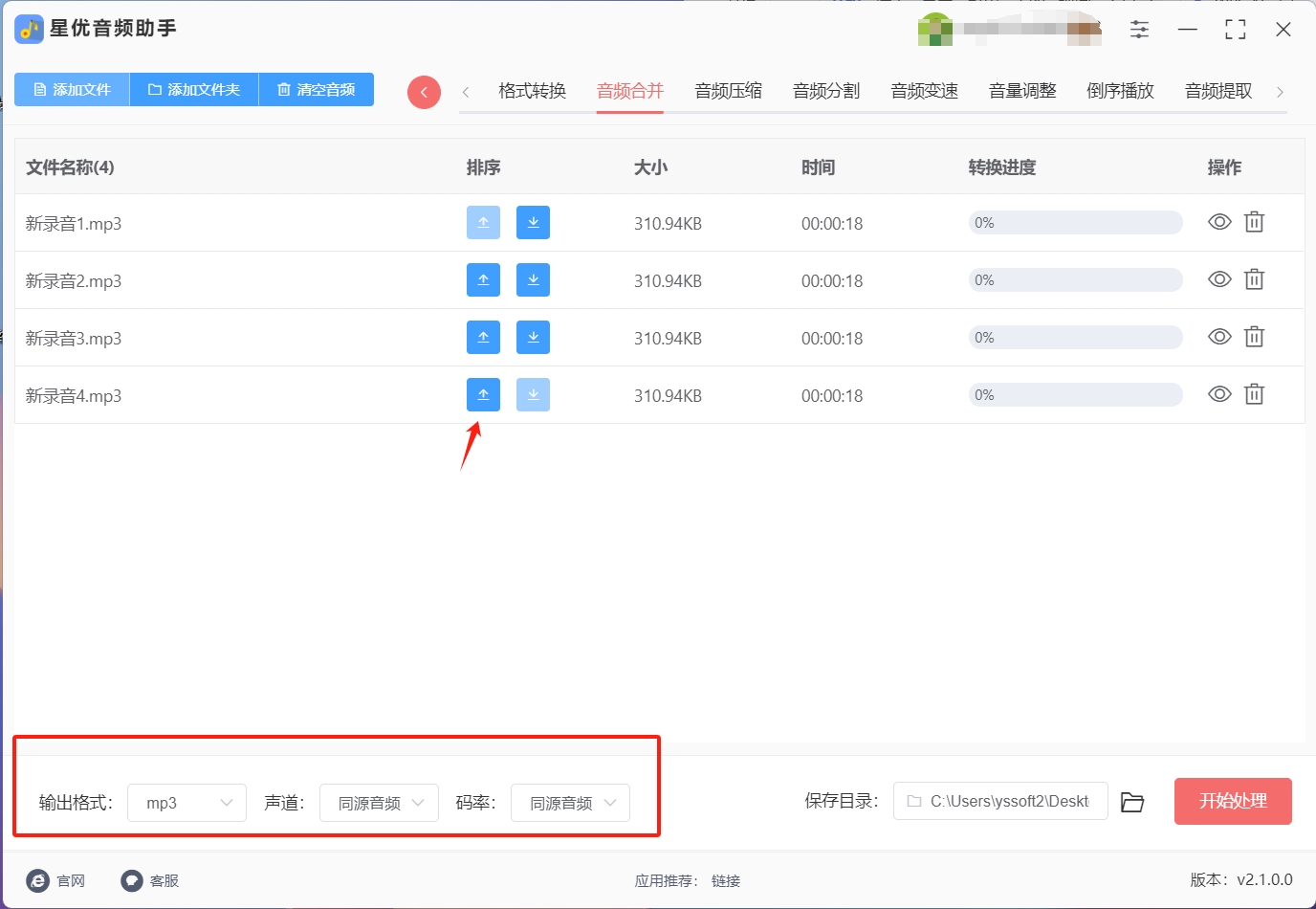Preview 新录音1.mp3 with eye icon
The width and height of the screenshot is (1316, 909).
click(x=1219, y=222)
